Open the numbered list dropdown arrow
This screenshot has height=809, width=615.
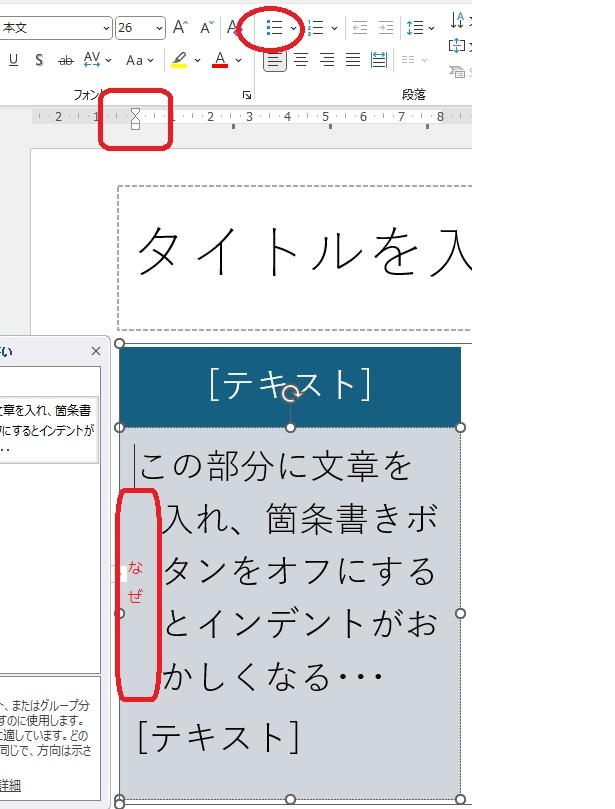click(334, 28)
